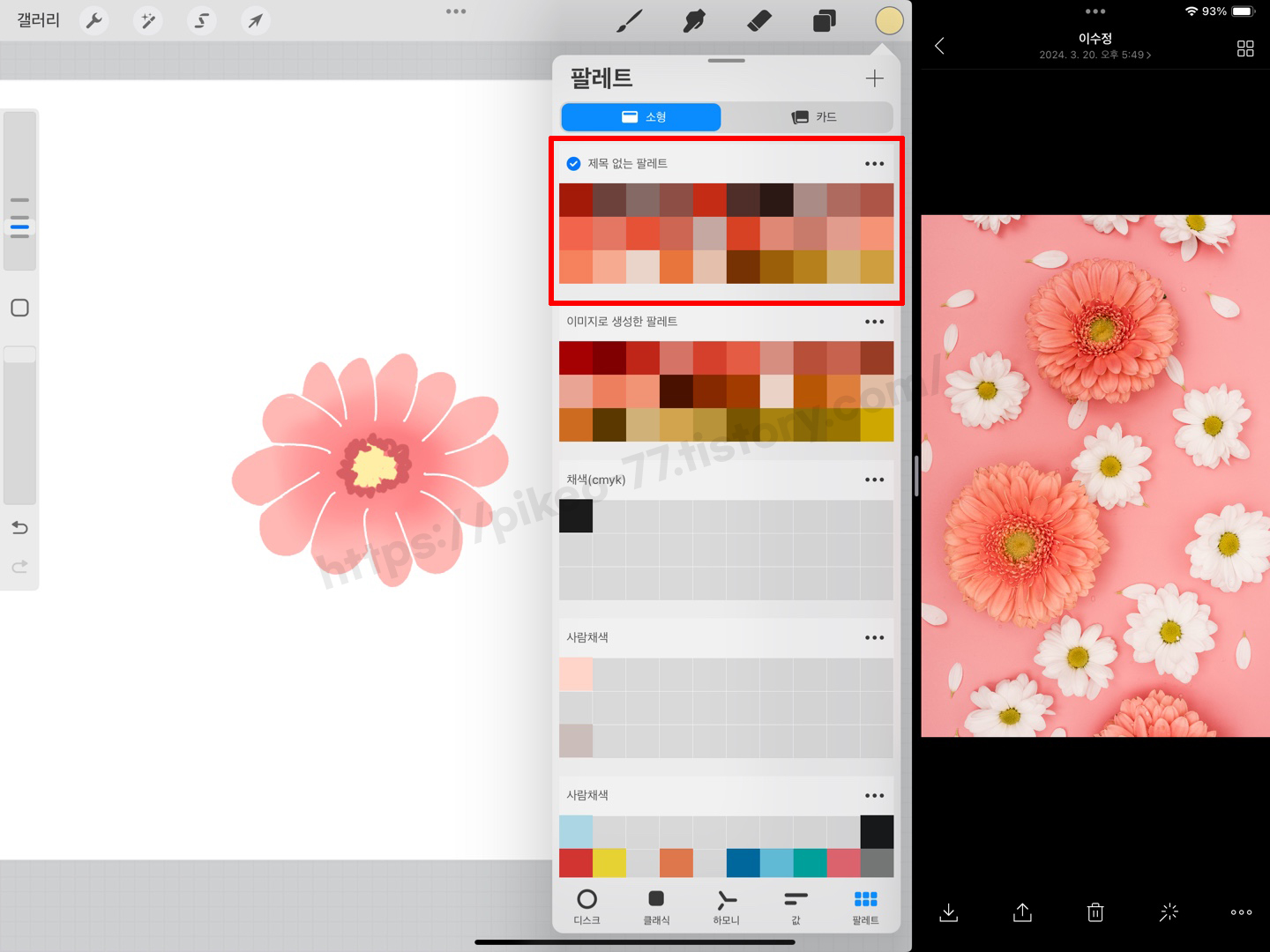Rename the 채색(cmyk) palette title
Image resolution: width=1270 pixels, height=952 pixels.
pyautogui.click(x=596, y=480)
